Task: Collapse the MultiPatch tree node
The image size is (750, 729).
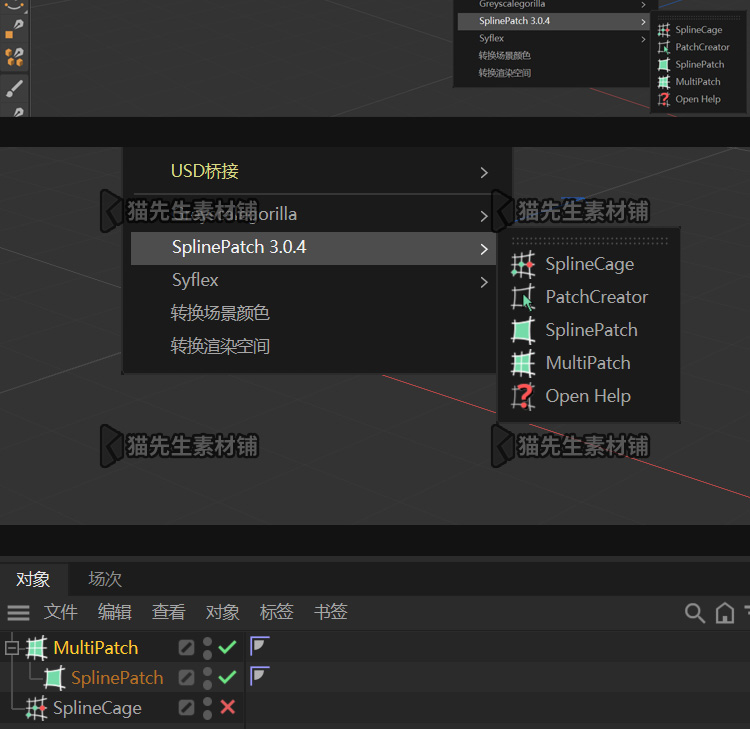Action: tap(12, 648)
